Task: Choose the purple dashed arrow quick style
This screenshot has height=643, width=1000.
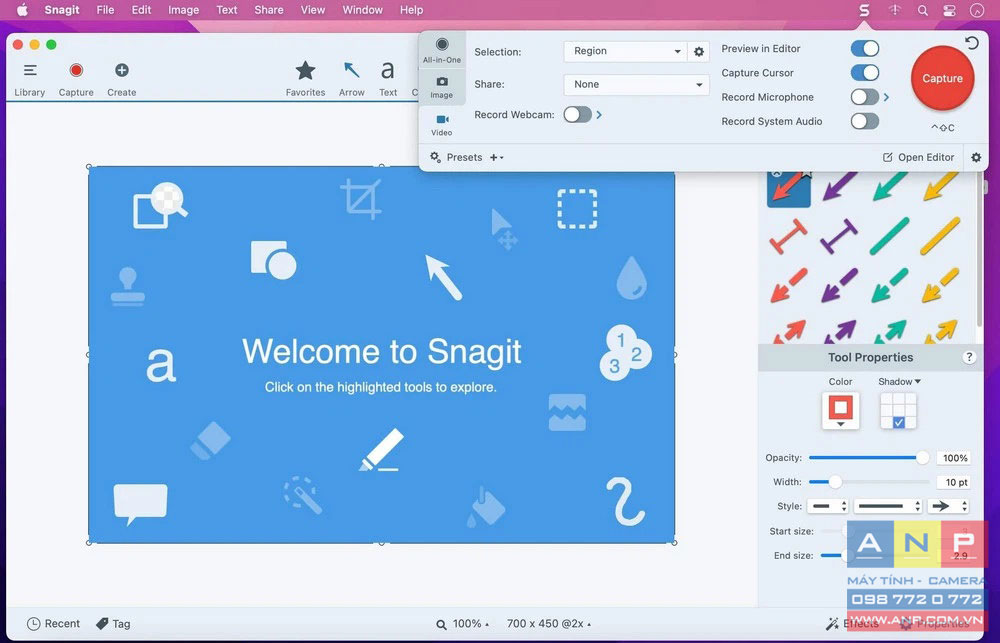Action: pyautogui.click(x=839, y=285)
